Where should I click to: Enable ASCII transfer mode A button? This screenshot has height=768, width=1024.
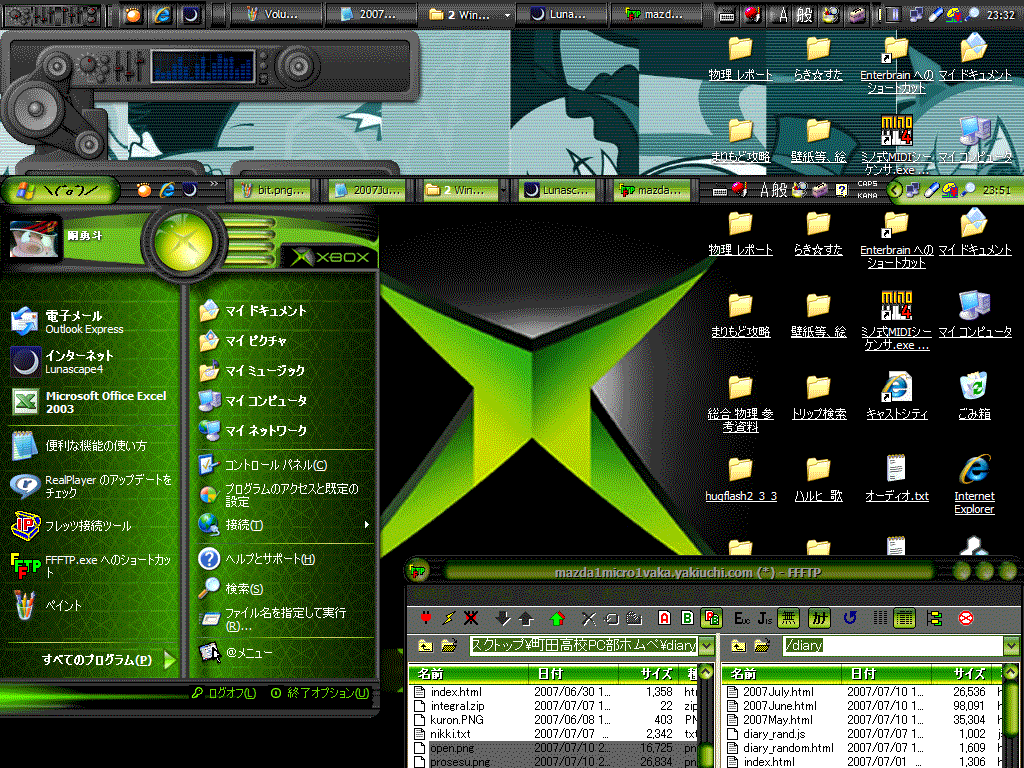pyautogui.click(x=665, y=617)
